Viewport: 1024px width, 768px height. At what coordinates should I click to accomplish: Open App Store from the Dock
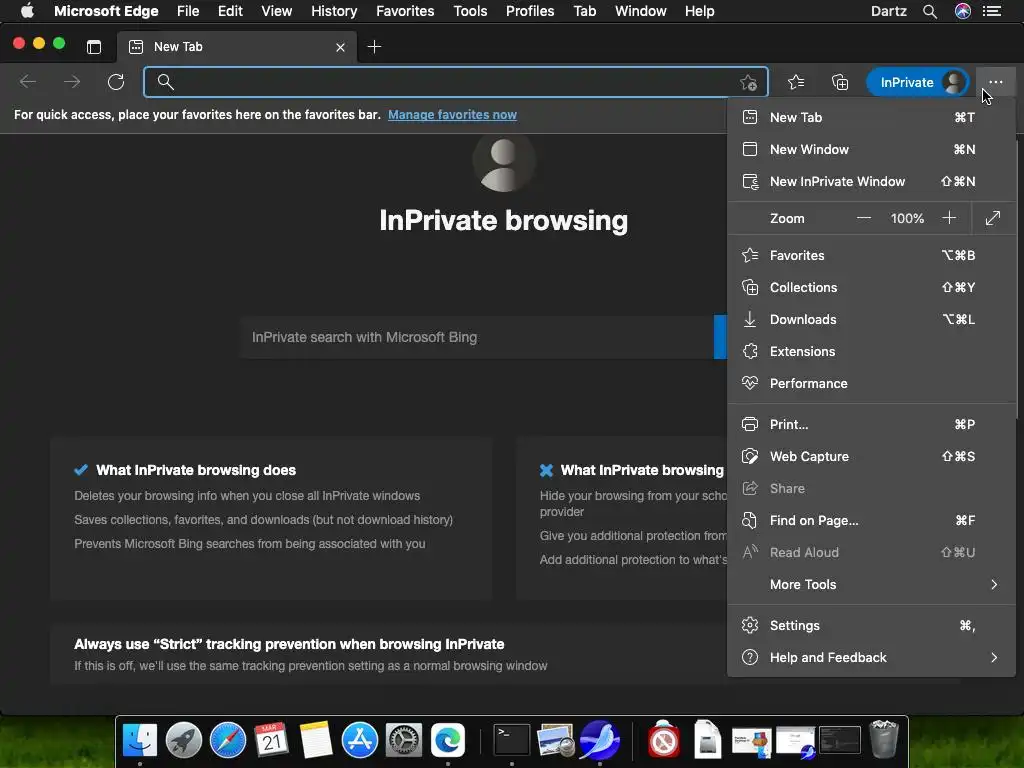tap(360, 740)
